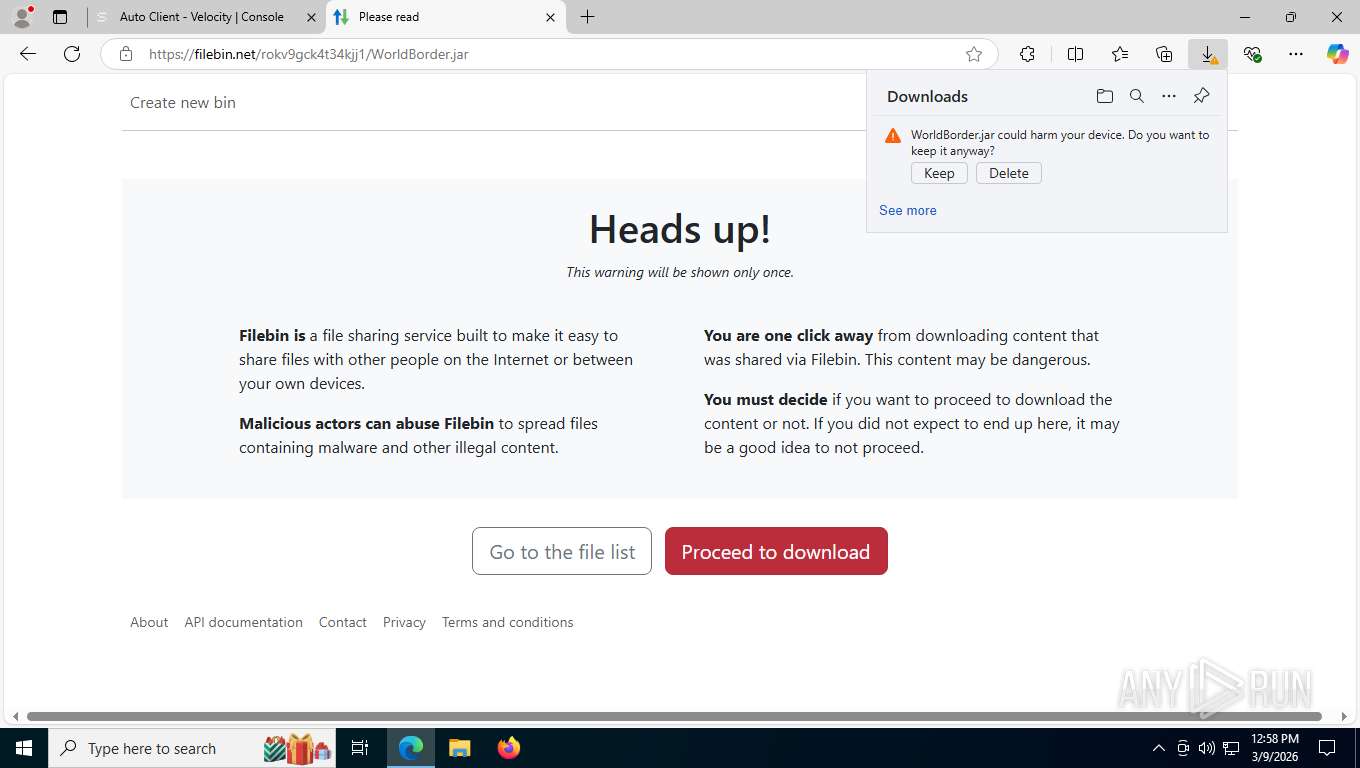Launch Firefox from taskbar
1360x768 pixels.
pyautogui.click(x=509, y=748)
